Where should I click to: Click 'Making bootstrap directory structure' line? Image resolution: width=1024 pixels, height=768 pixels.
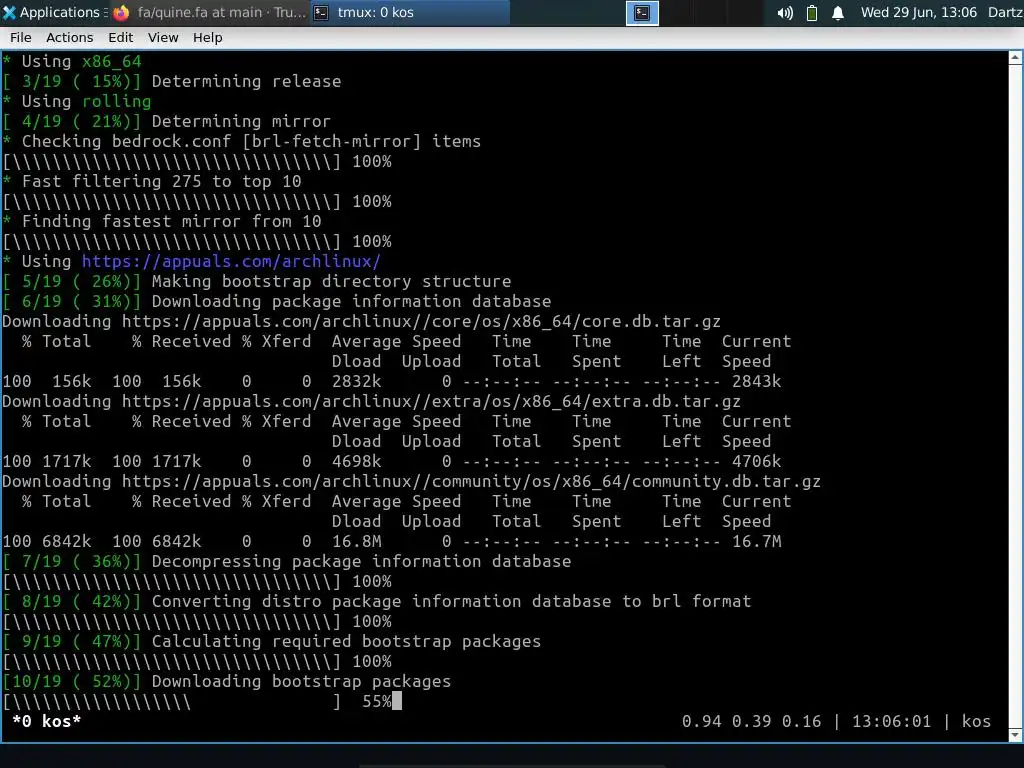pos(257,281)
